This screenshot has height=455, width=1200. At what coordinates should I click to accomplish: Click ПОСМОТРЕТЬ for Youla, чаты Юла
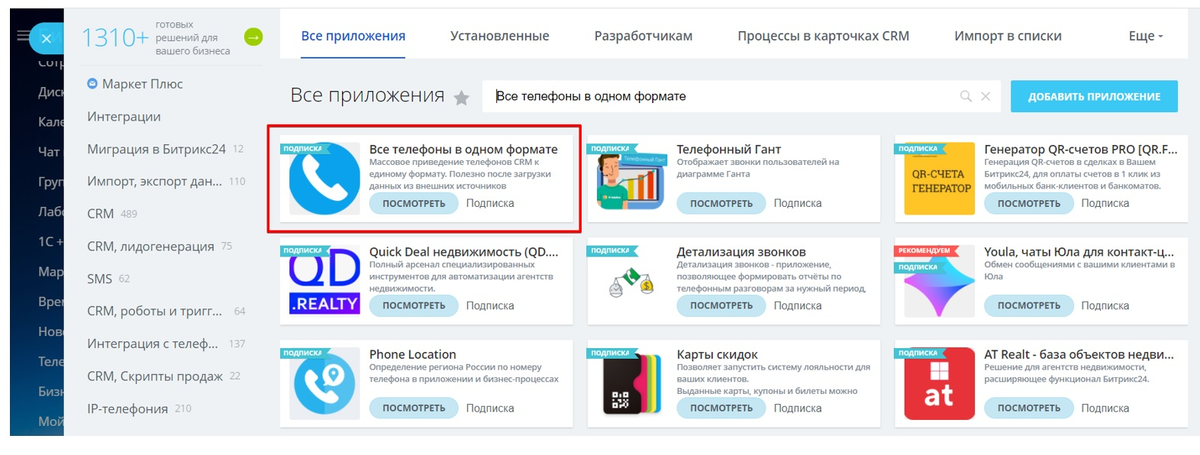[x=1028, y=306]
